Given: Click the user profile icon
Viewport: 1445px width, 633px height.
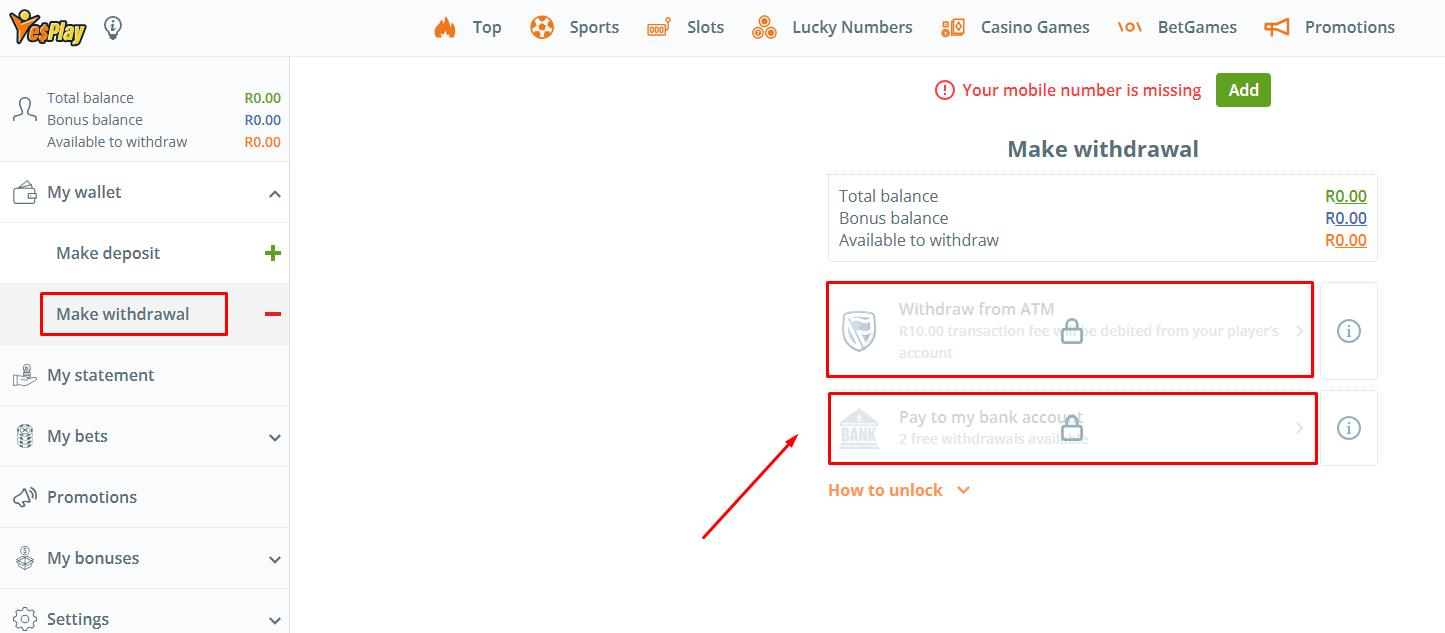Looking at the screenshot, I should coord(24,109).
